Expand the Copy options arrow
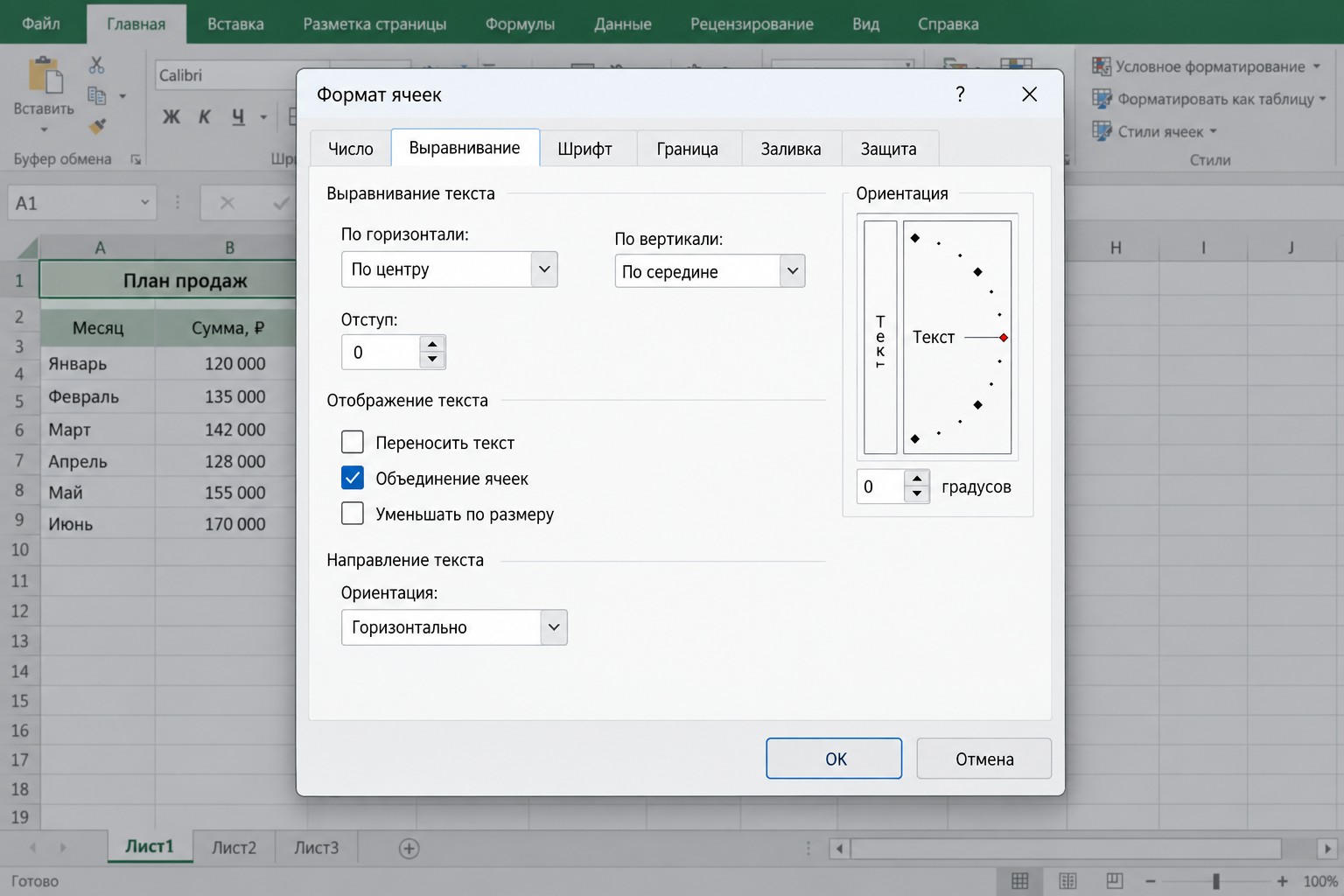The width and height of the screenshot is (1344, 896). click(x=122, y=96)
